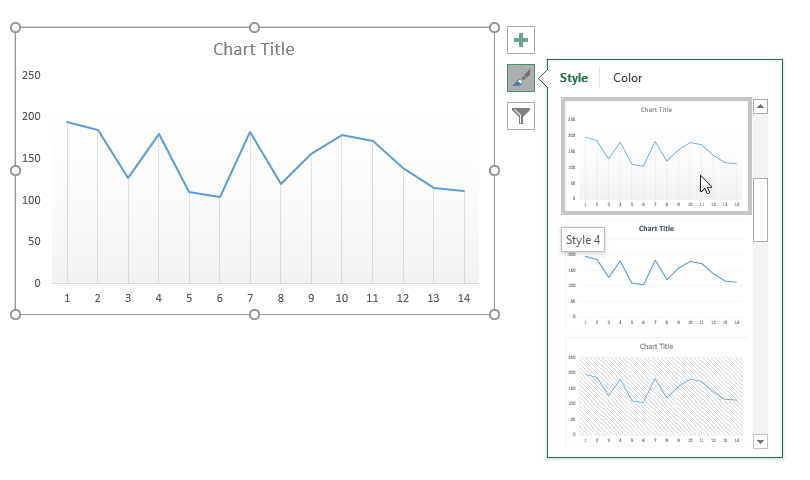Click the Chart Styles paintbrush button
Image resolution: width=810 pixels, height=480 pixels.
520,78
